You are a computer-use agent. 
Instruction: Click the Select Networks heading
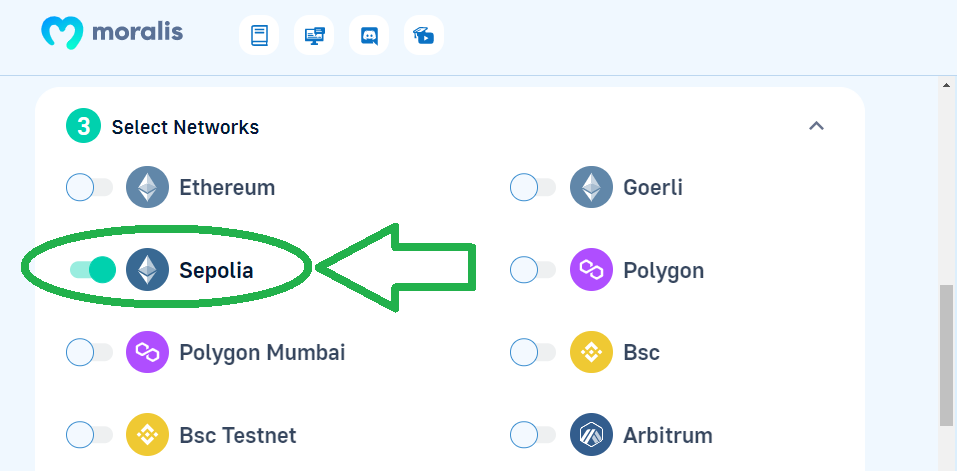pos(185,127)
